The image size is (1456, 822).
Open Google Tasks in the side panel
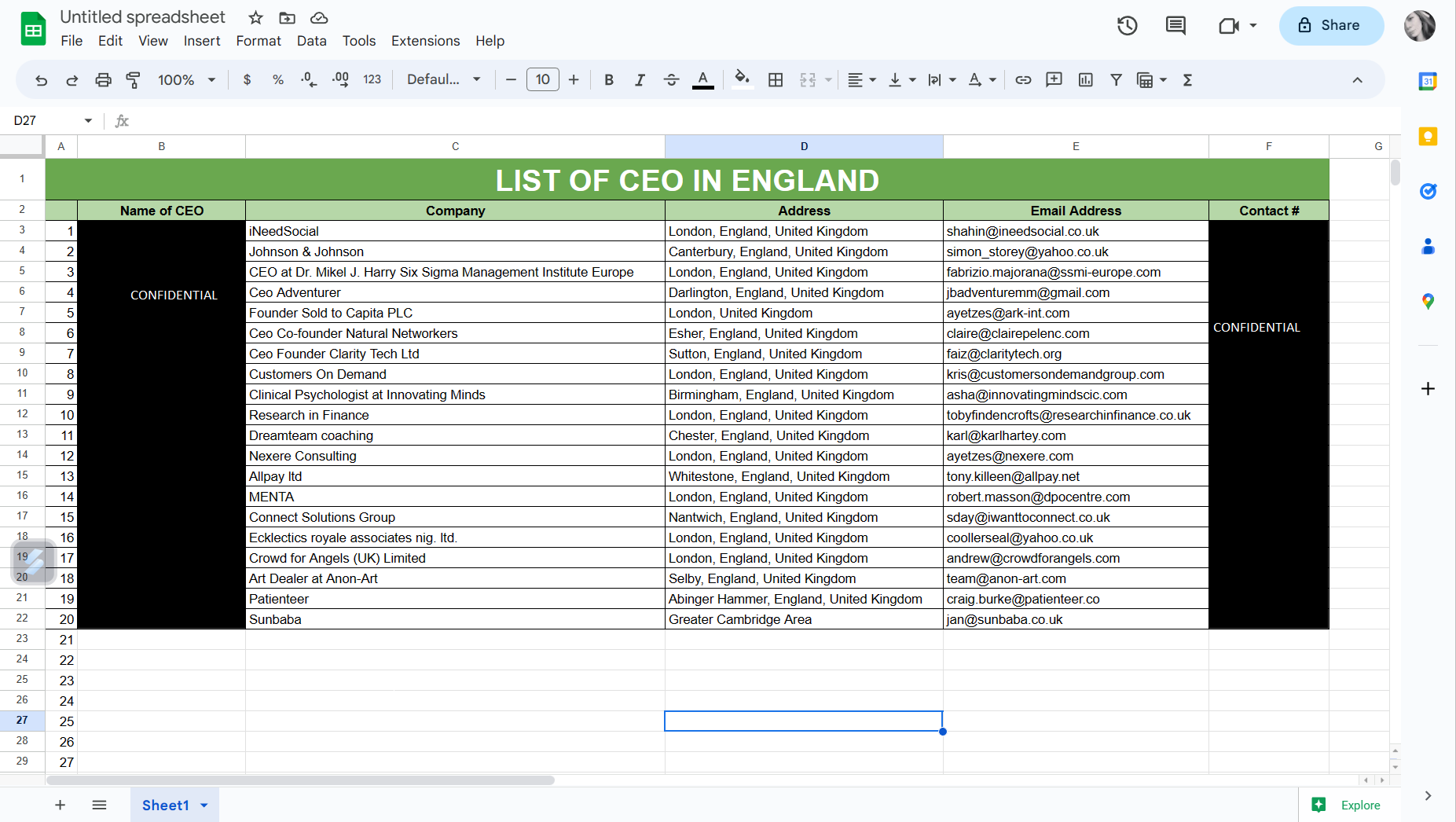point(1428,191)
